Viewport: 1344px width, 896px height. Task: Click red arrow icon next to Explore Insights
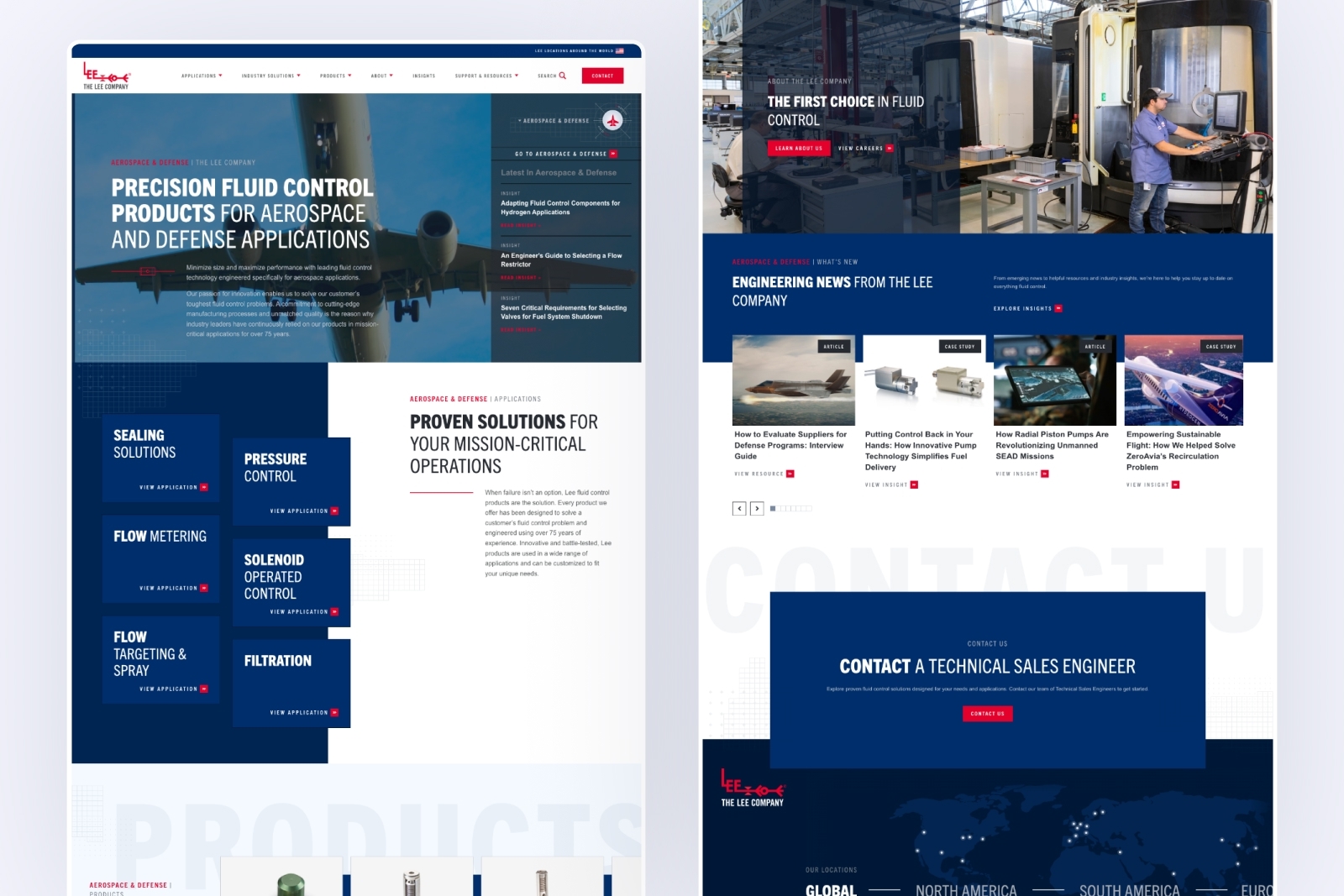point(1058,308)
